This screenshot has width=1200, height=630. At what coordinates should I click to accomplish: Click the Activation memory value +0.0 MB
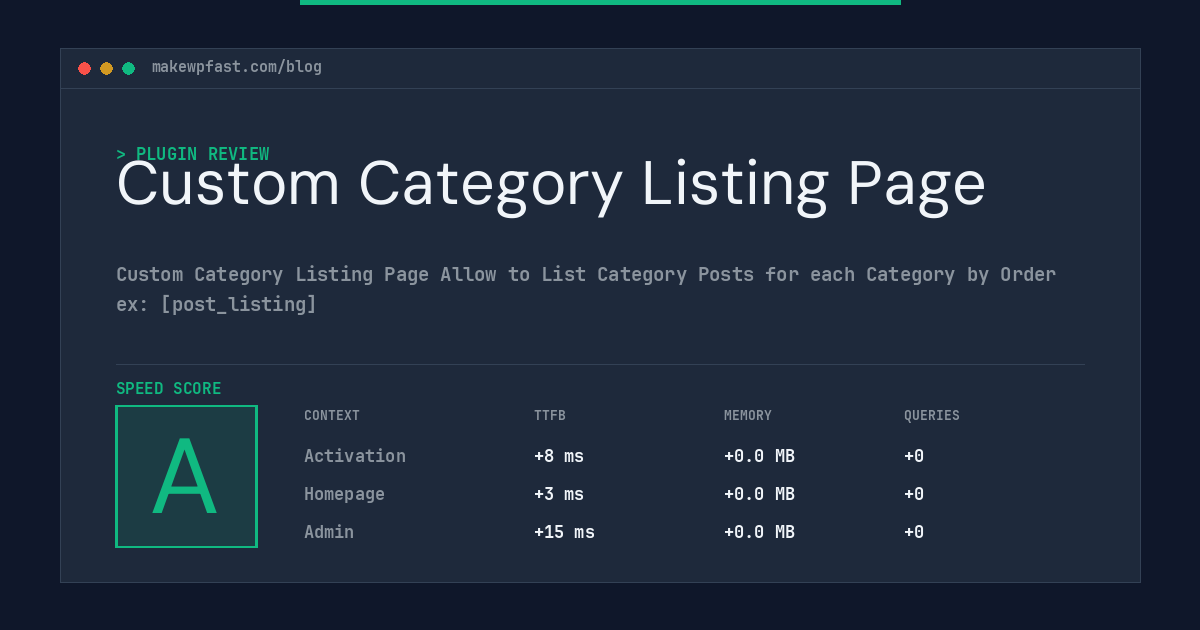point(759,456)
